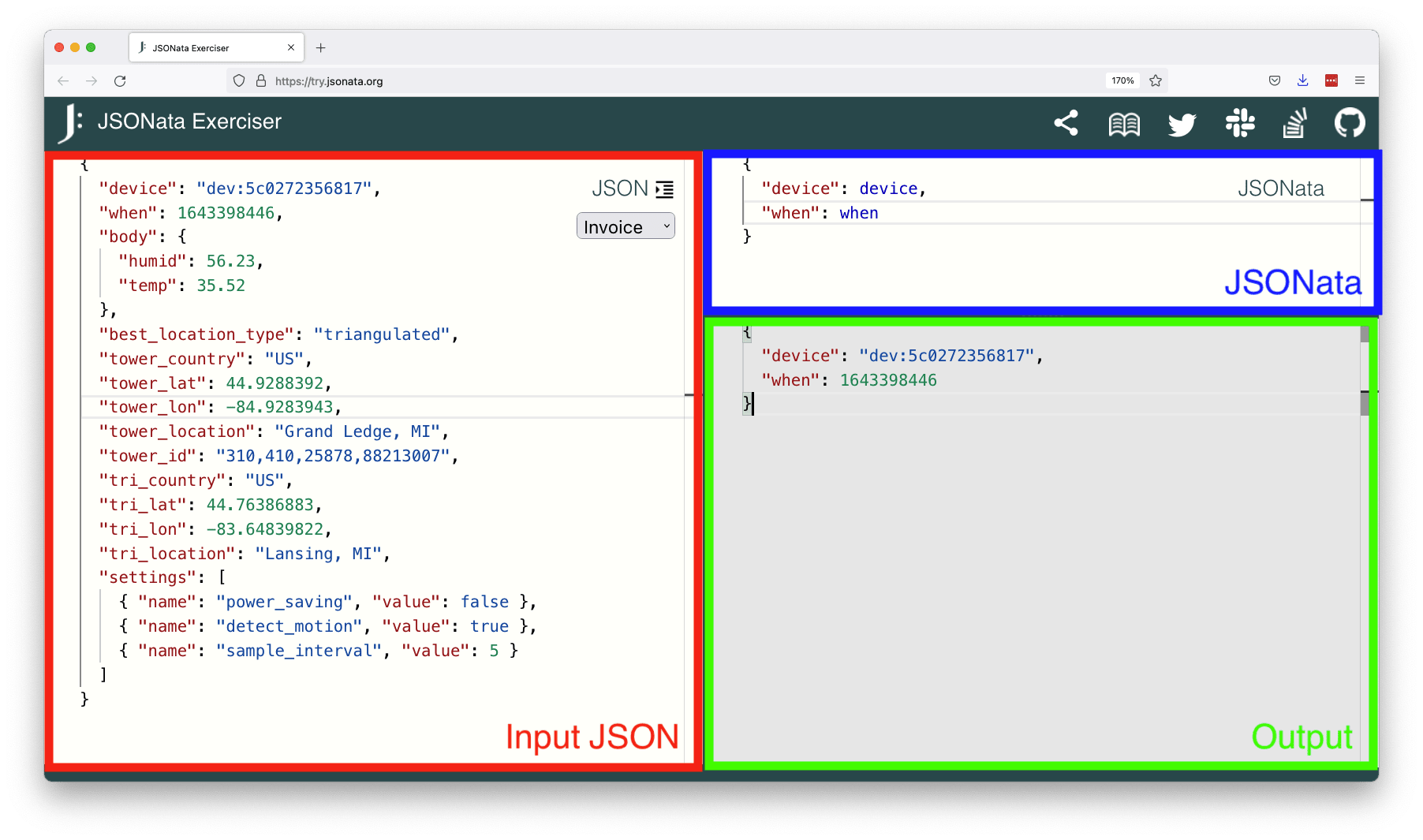Image resolution: width=1423 pixels, height=840 pixels.
Task: Click the "tower_lat": 44.9288392 line
Action: click(x=215, y=383)
